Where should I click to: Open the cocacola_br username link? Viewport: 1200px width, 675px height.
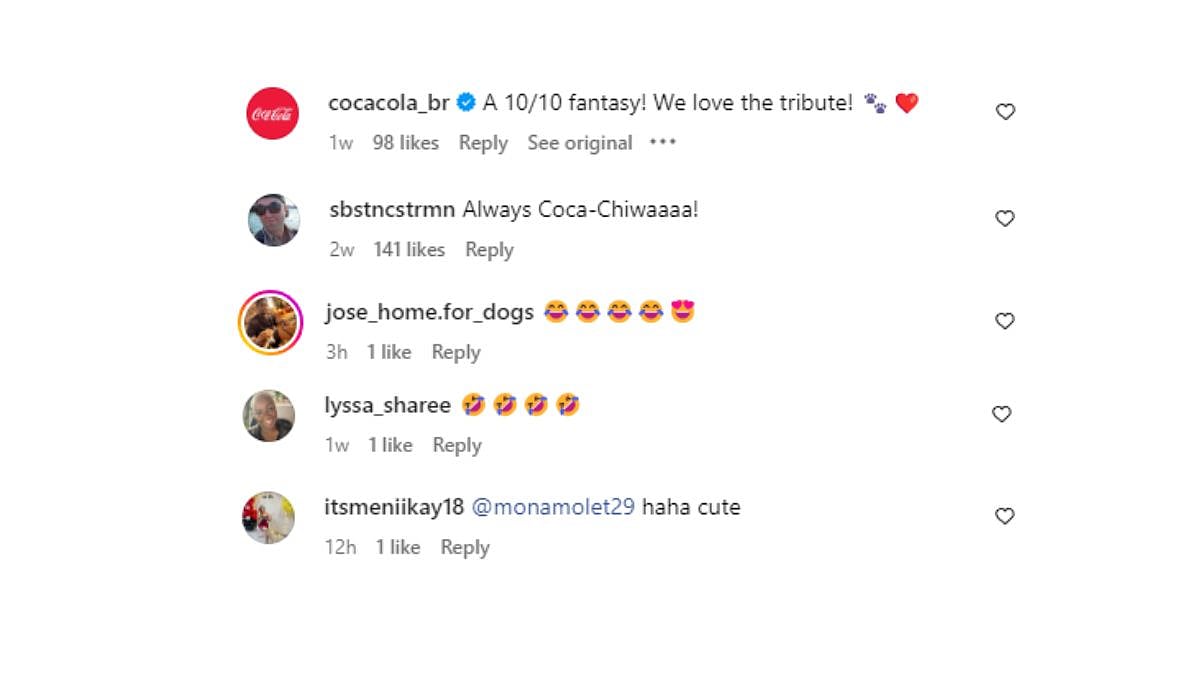(x=388, y=103)
